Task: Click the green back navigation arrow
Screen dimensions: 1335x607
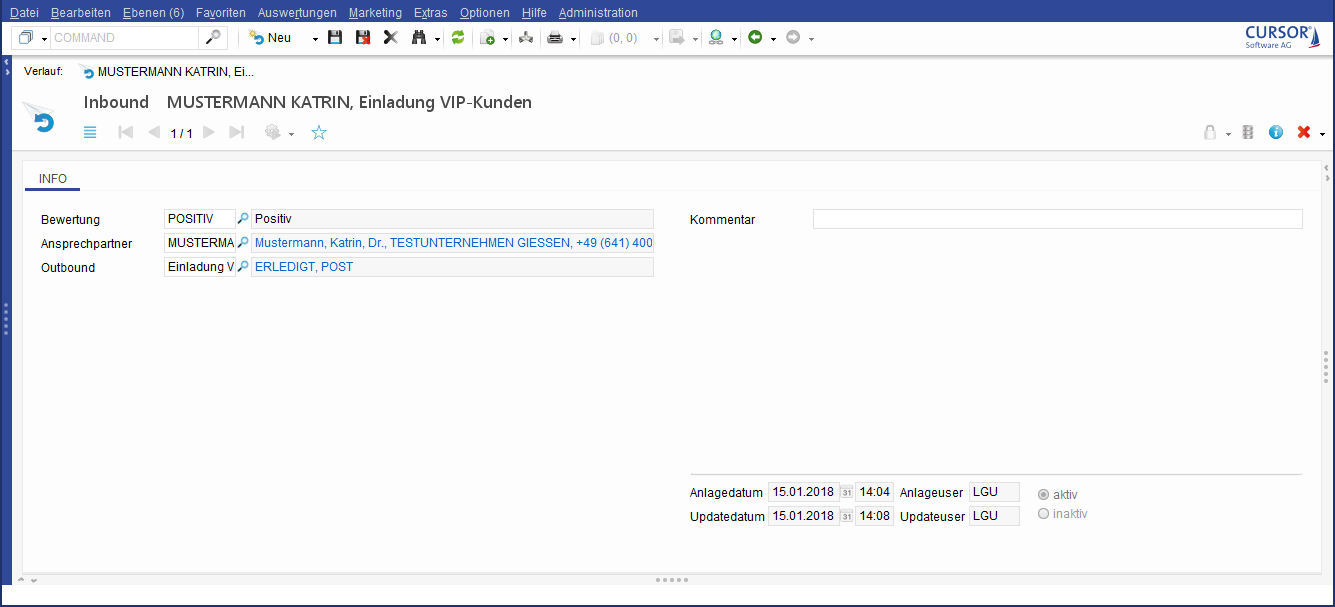Action: point(755,38)
